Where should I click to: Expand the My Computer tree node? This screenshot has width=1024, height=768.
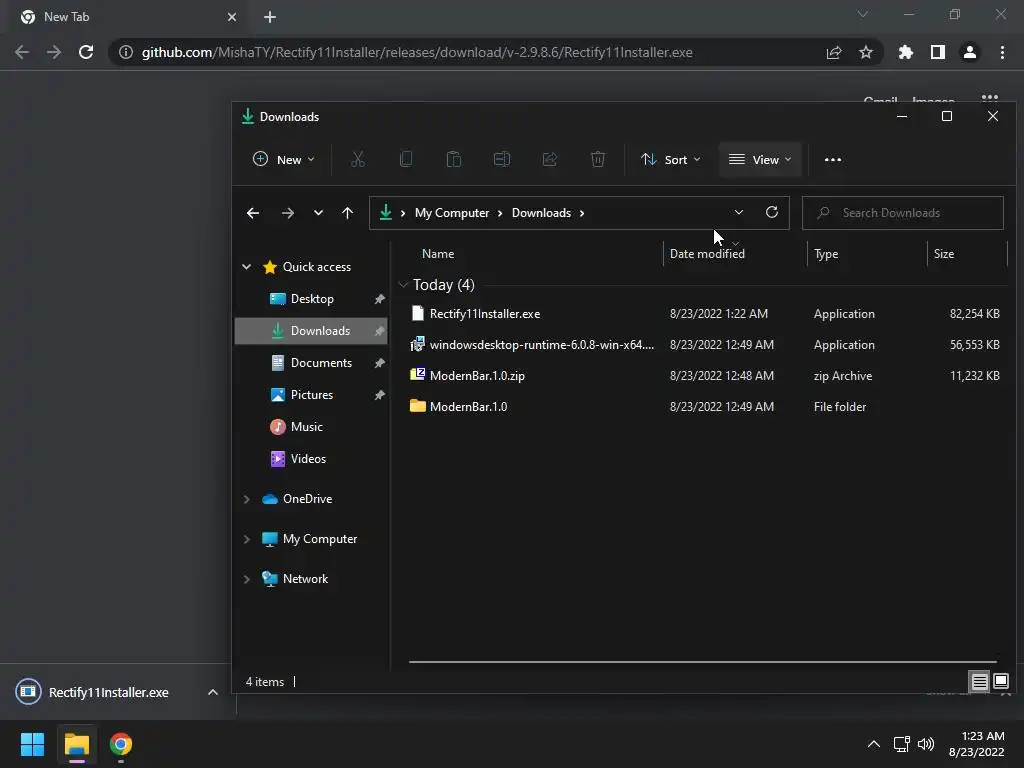coord(247,539)
